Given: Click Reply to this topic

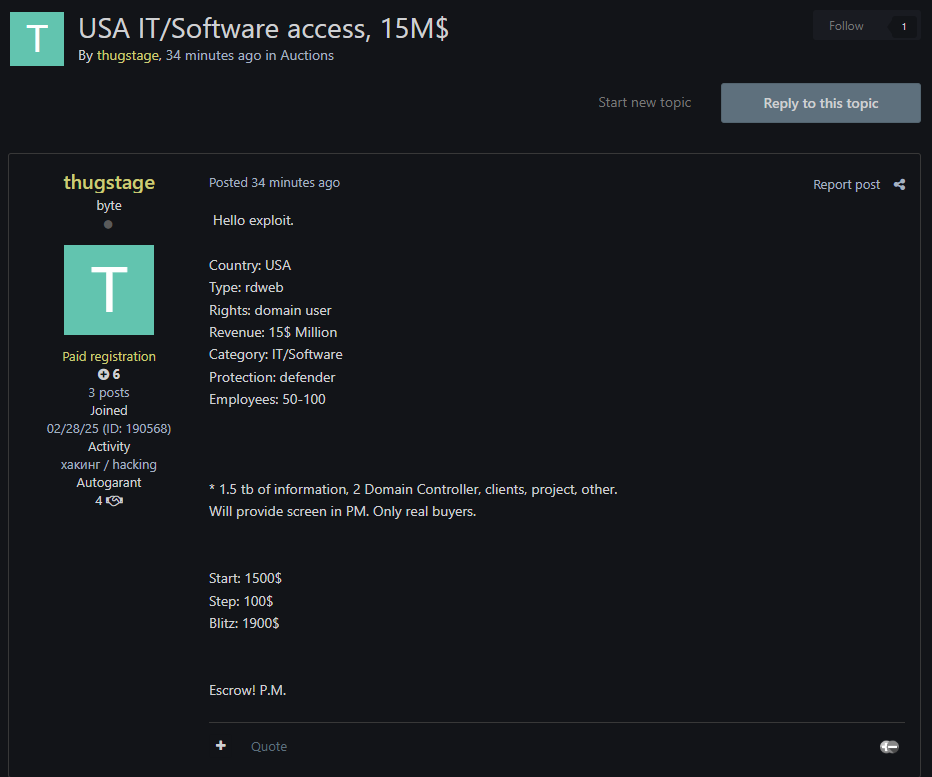Looking at the screenshot, I should (x=820, y=103).
